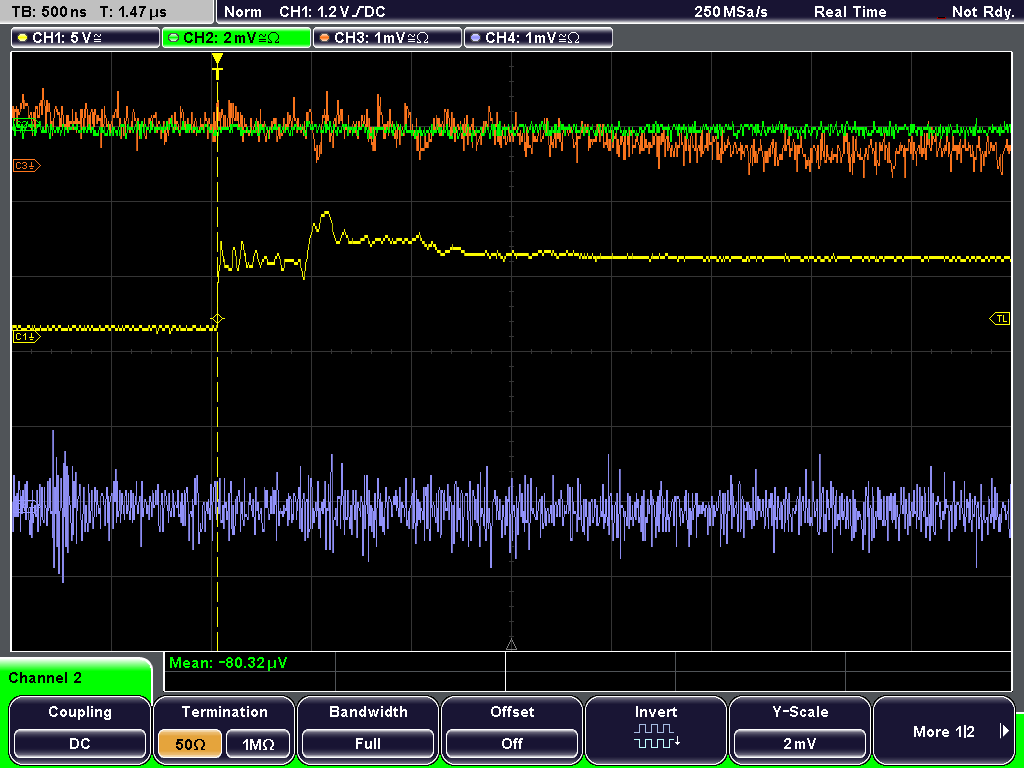The height and width of the screenshot is (768, 1024).
Task: Go to More 1|2 menu page
Action: (944, 729)
